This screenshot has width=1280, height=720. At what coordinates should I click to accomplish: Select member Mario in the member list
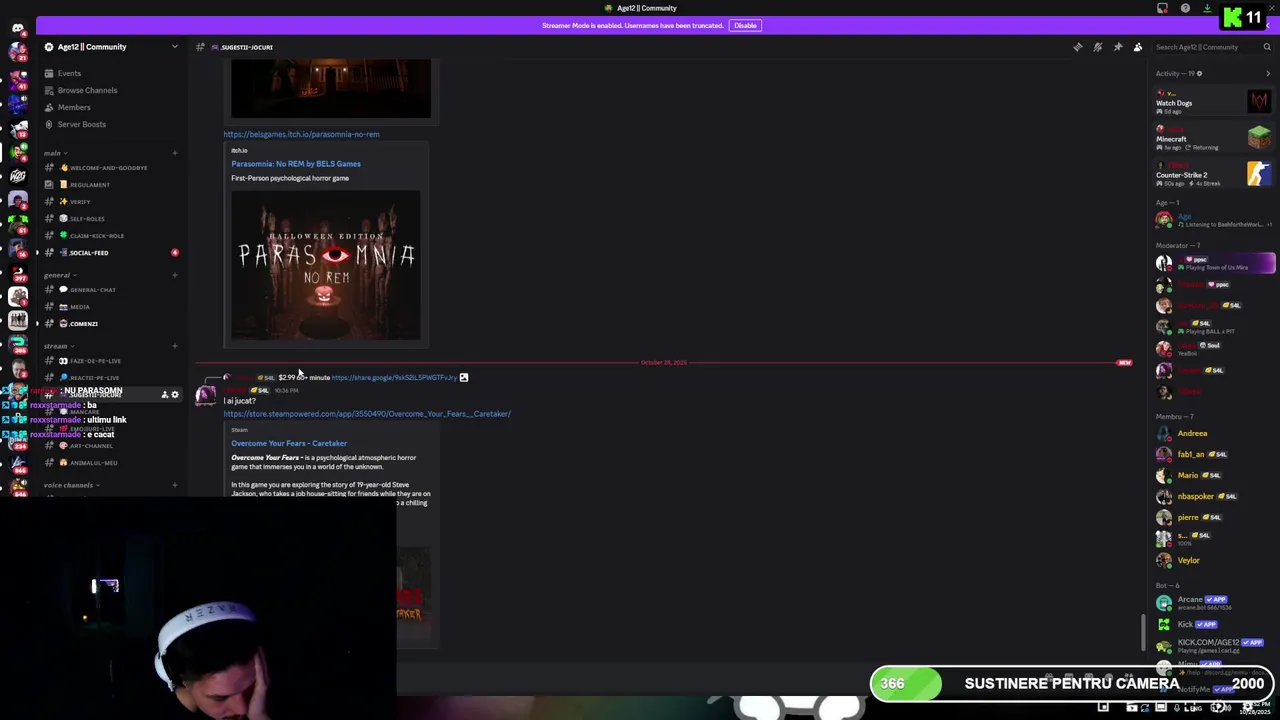(1212, 476)
